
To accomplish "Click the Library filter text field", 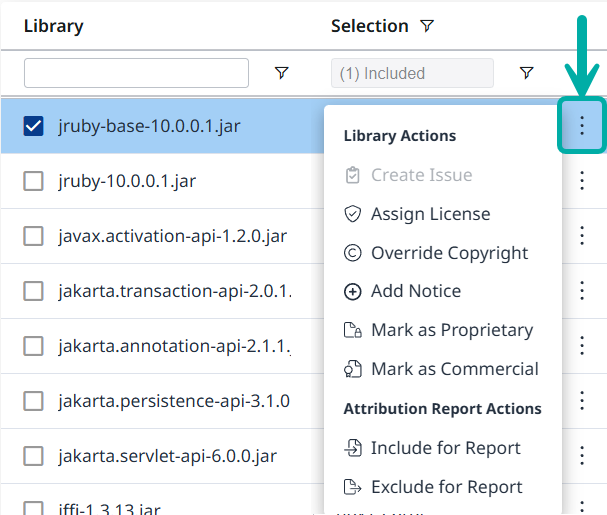I will pos(136,73).
